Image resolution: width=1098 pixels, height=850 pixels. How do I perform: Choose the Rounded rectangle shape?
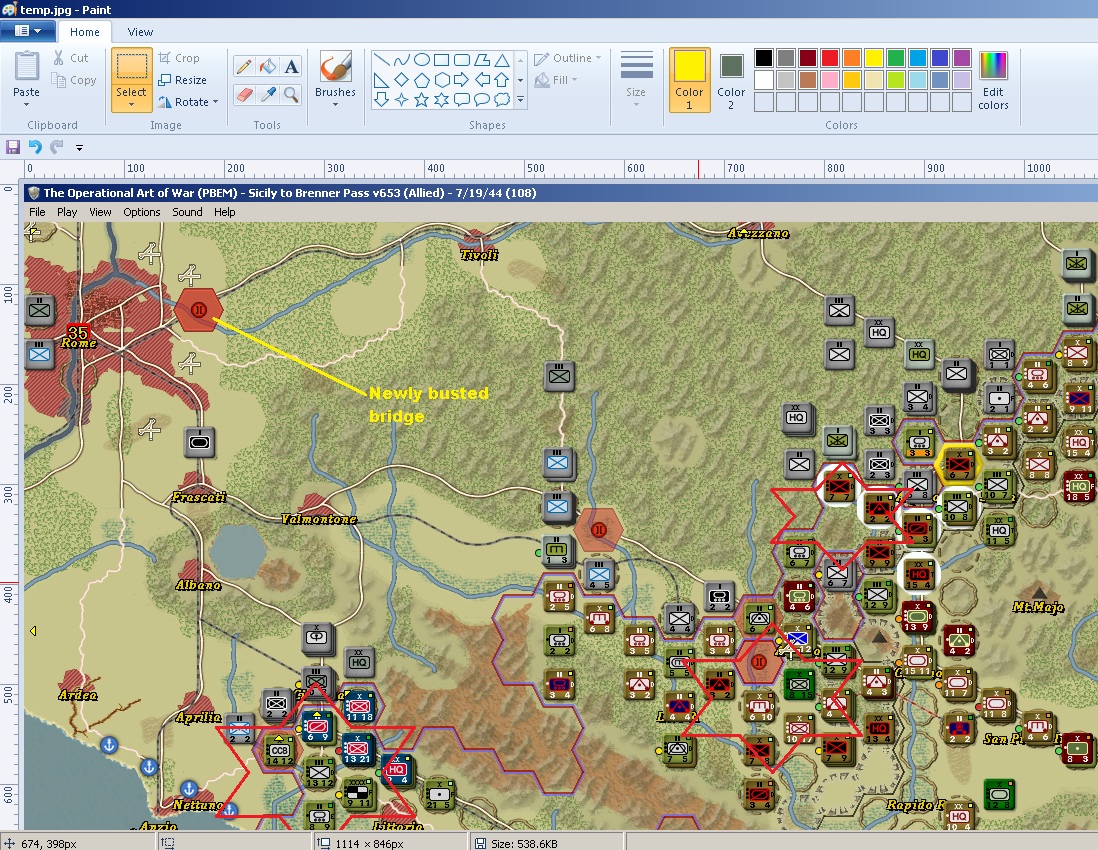461,60
